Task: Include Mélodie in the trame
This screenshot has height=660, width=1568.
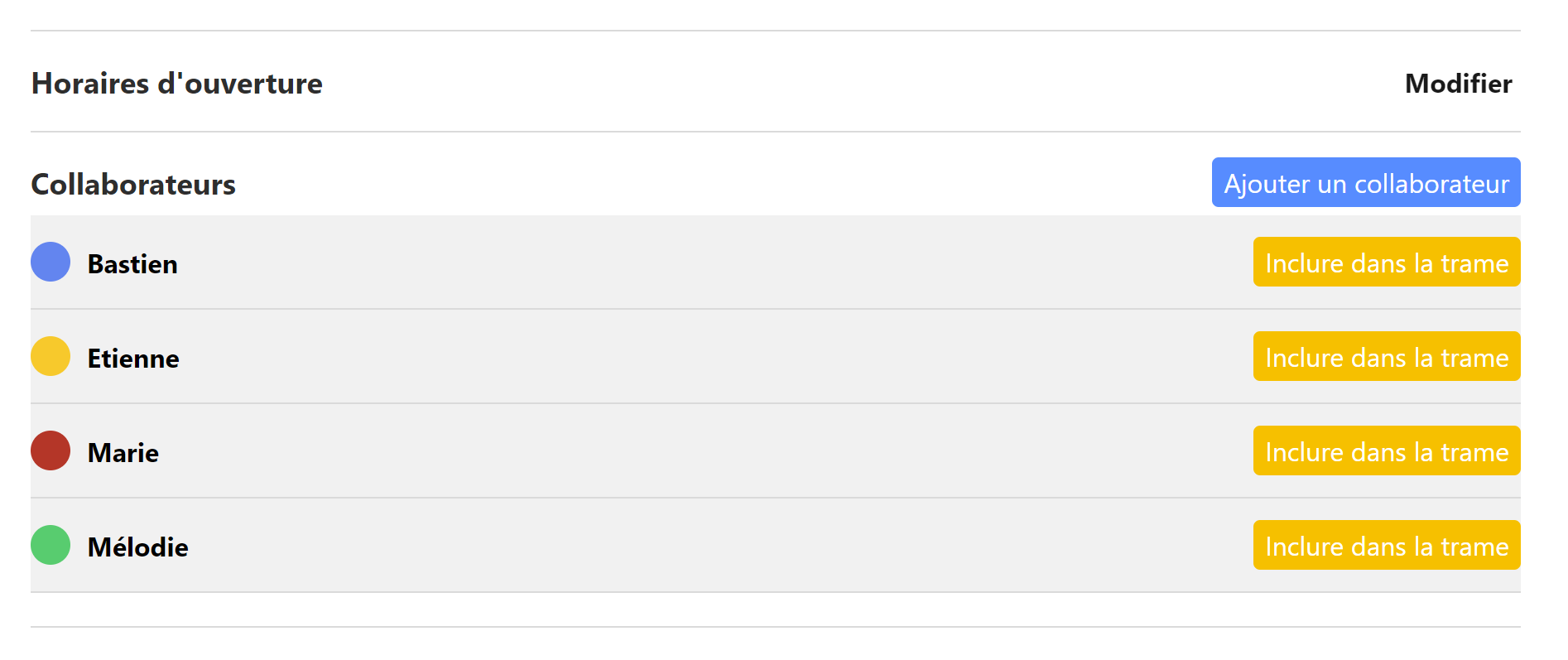Action: click(1387, 545)
